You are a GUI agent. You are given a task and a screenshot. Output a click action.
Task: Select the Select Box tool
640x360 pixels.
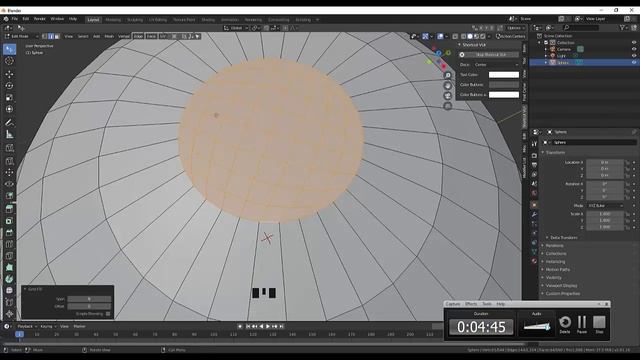click(x=9, y=49)
